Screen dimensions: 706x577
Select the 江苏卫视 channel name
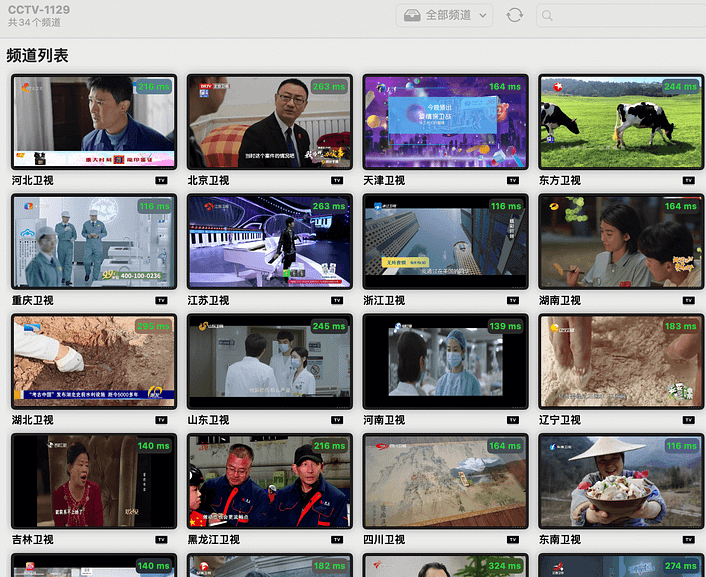point(208,300)
